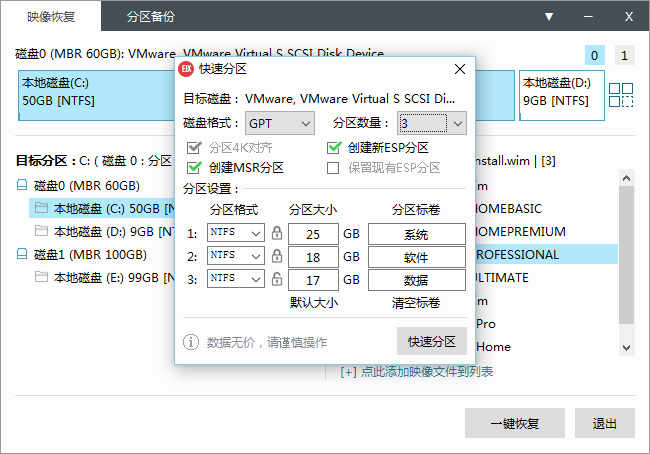Uncheck the 创建新ESP分区 checkbox

[333, 147]
